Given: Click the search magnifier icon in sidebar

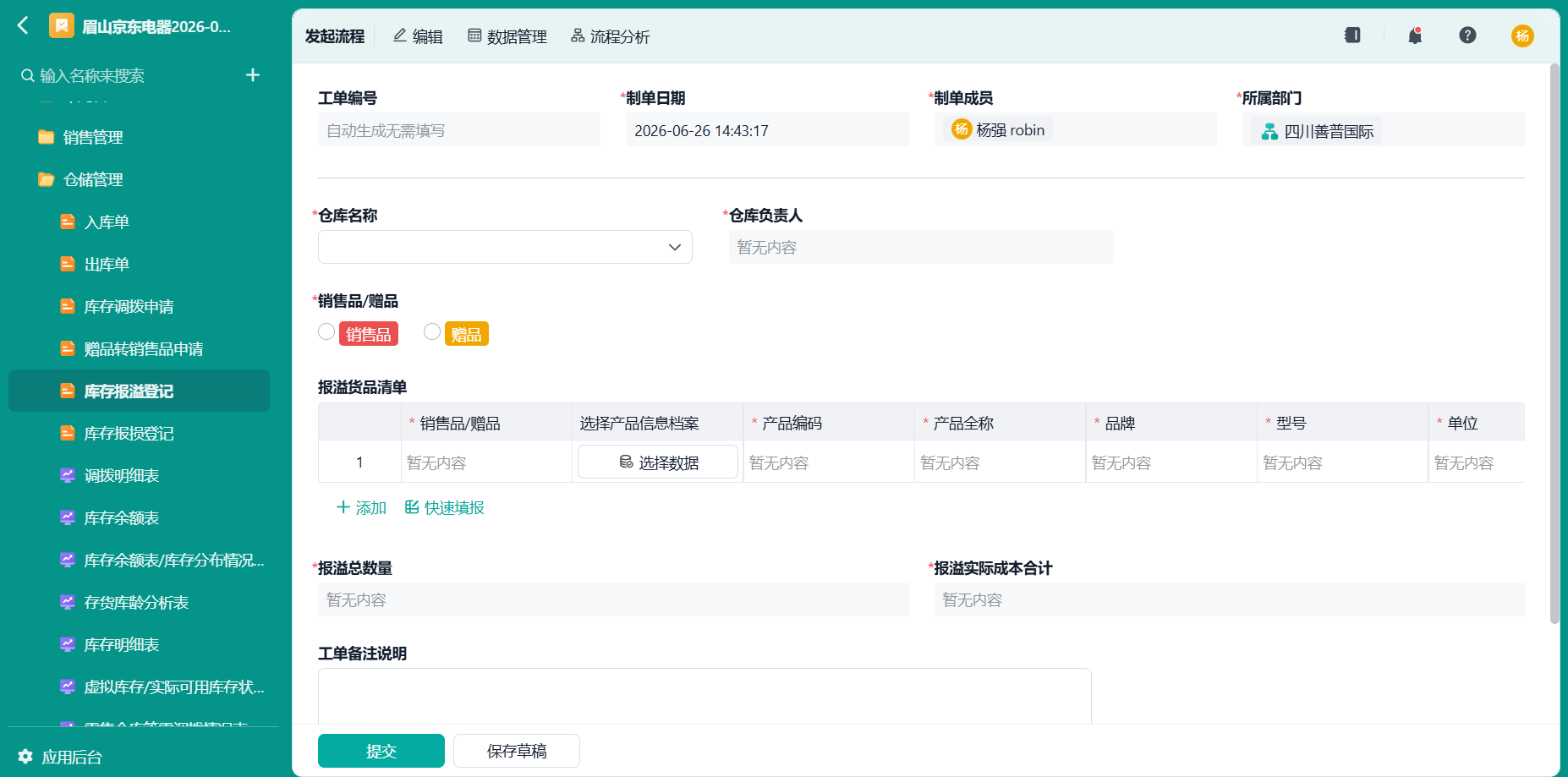Looking at the screenshot, I should 28,76.
